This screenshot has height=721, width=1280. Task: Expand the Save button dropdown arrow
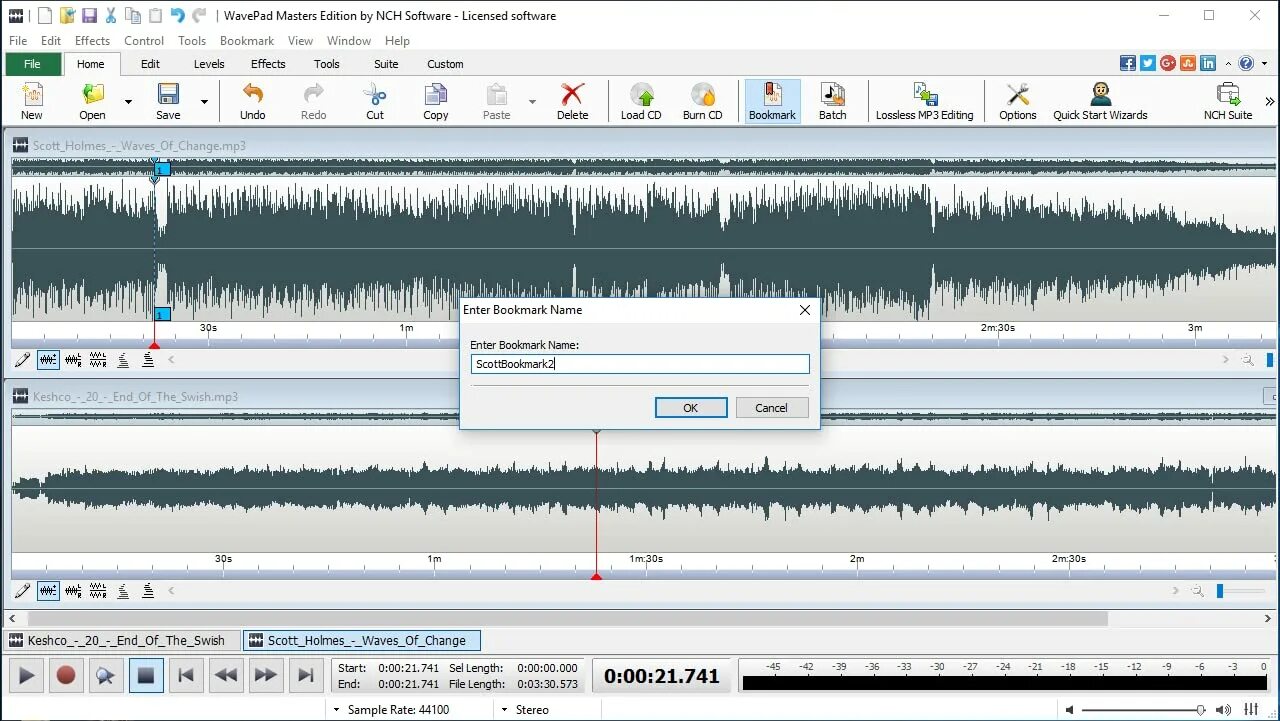[204, 100]
